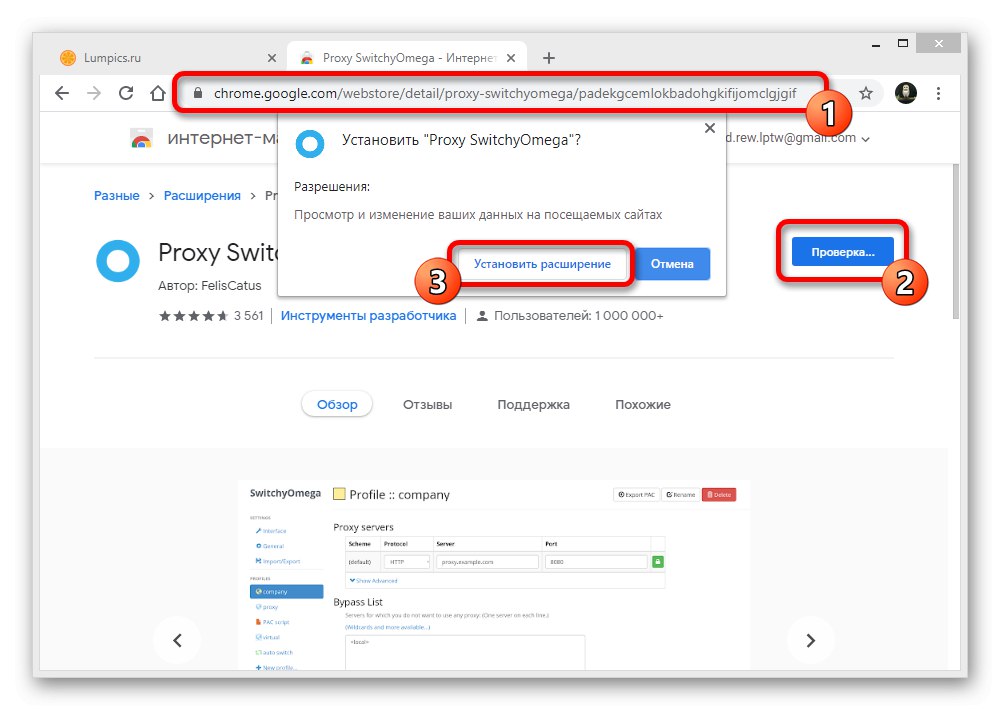Viewport: 1000px width, 710px height.
Task: Switch to the Lumpics.ru tab
Action: click(x=166, y=58)
